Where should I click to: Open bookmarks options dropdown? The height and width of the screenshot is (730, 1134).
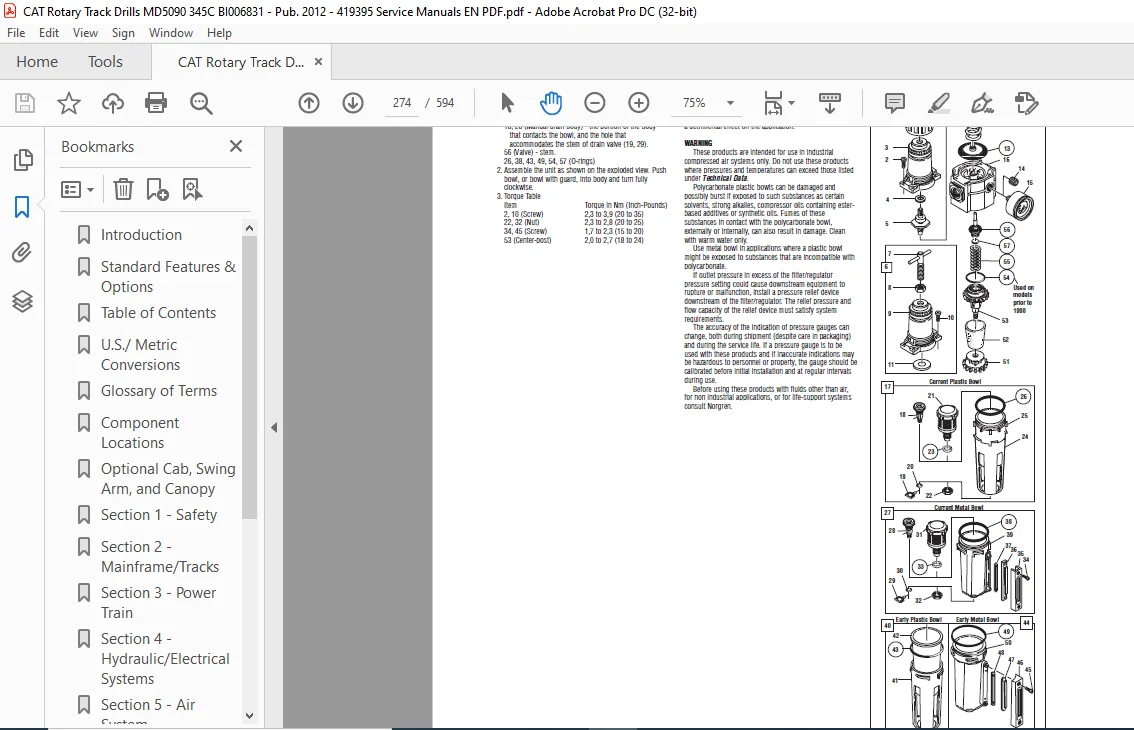click(x=77, y=190)
